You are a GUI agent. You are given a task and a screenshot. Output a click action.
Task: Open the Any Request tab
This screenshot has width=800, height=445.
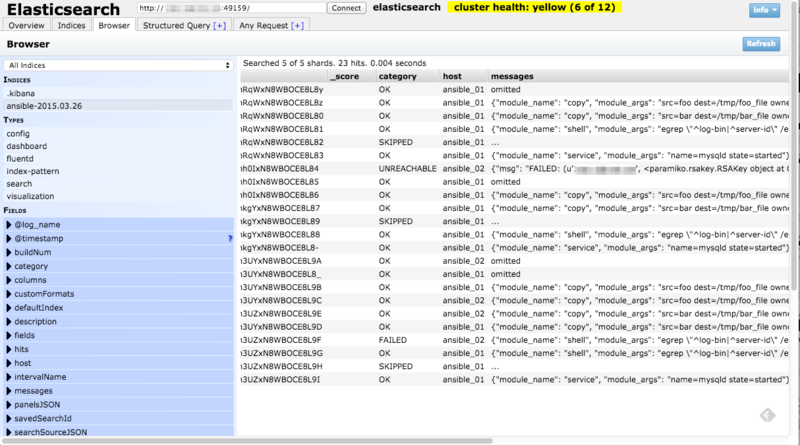pos(271,25)
